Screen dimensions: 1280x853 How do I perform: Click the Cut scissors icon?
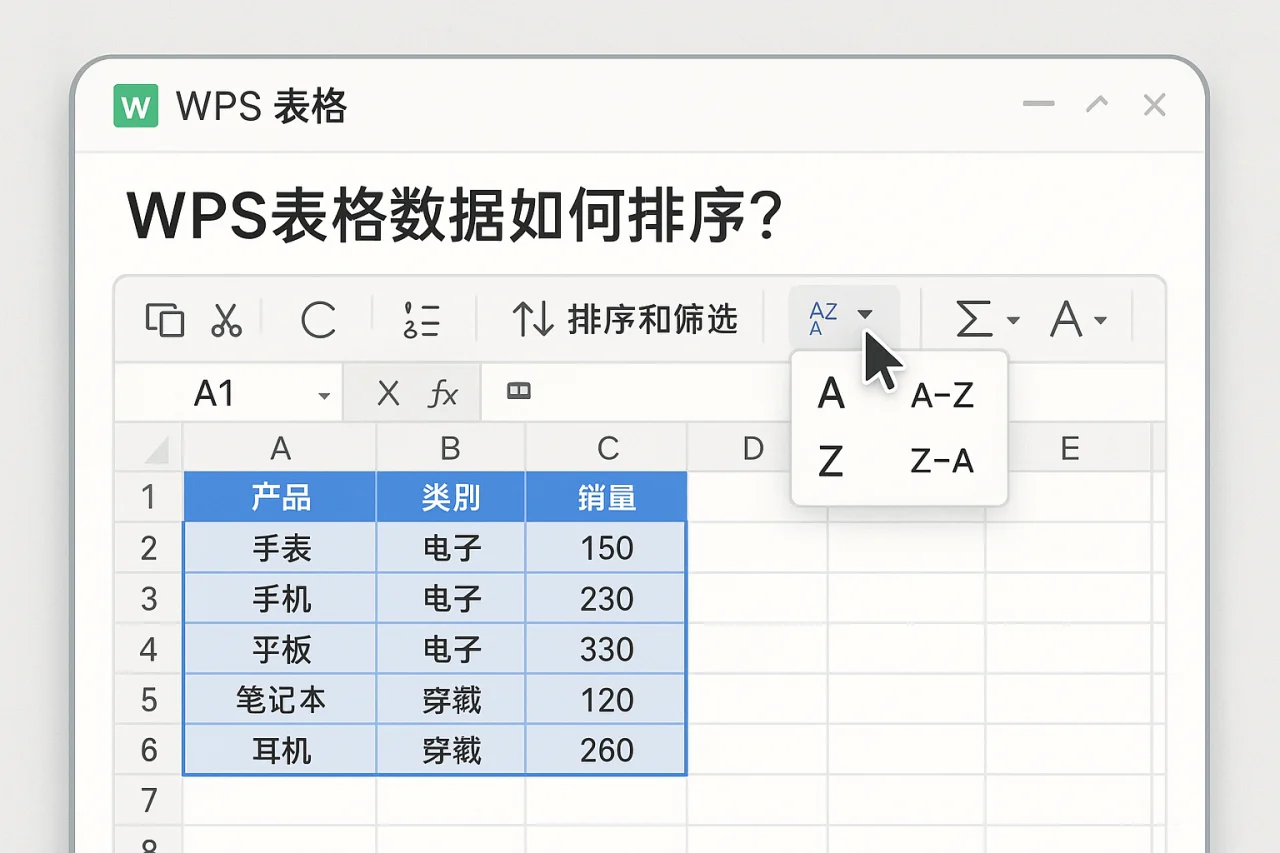[226, 320]
